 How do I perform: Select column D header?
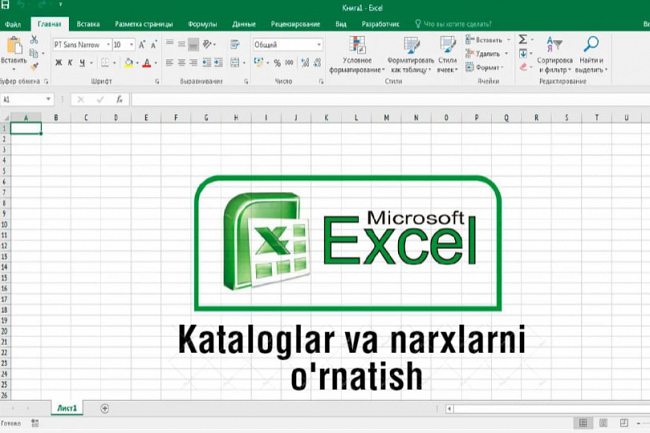[116, 118]
